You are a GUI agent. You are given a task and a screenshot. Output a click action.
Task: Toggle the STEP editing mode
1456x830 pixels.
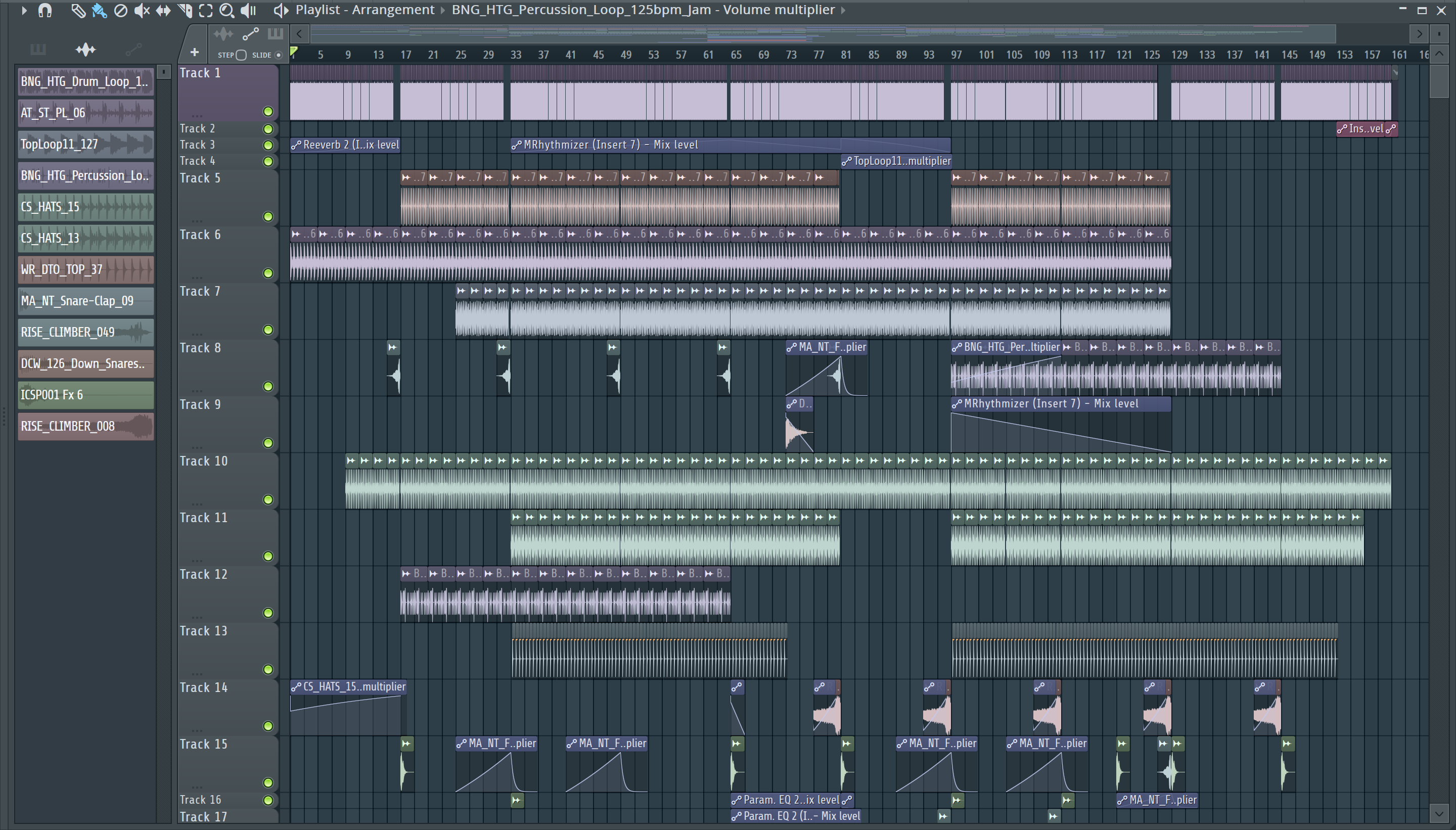[x=241, y=55]
